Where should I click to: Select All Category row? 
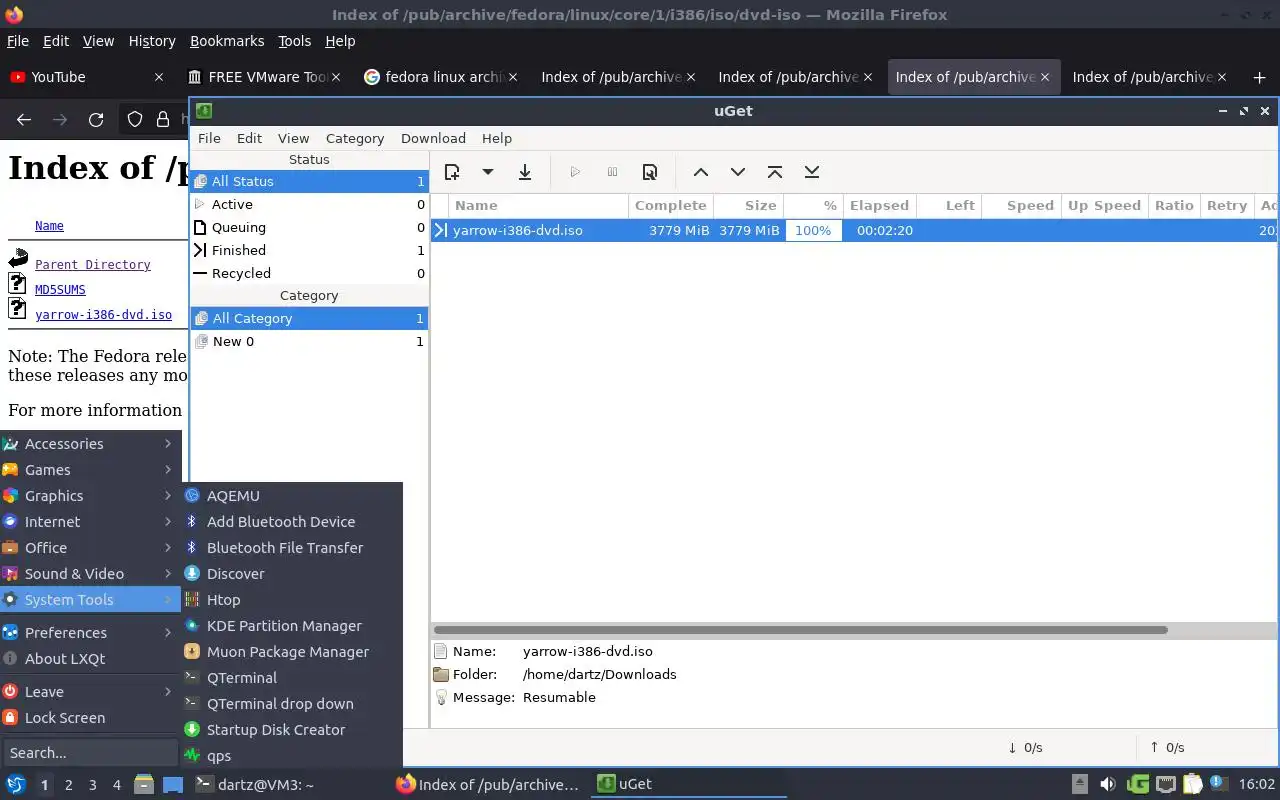click(309, 318)
